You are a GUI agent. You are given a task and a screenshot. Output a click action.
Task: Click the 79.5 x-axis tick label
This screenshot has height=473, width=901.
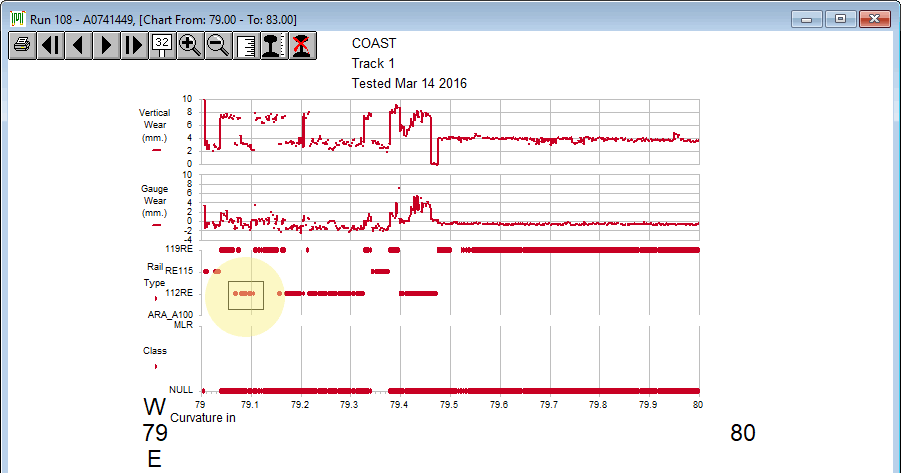449,405
